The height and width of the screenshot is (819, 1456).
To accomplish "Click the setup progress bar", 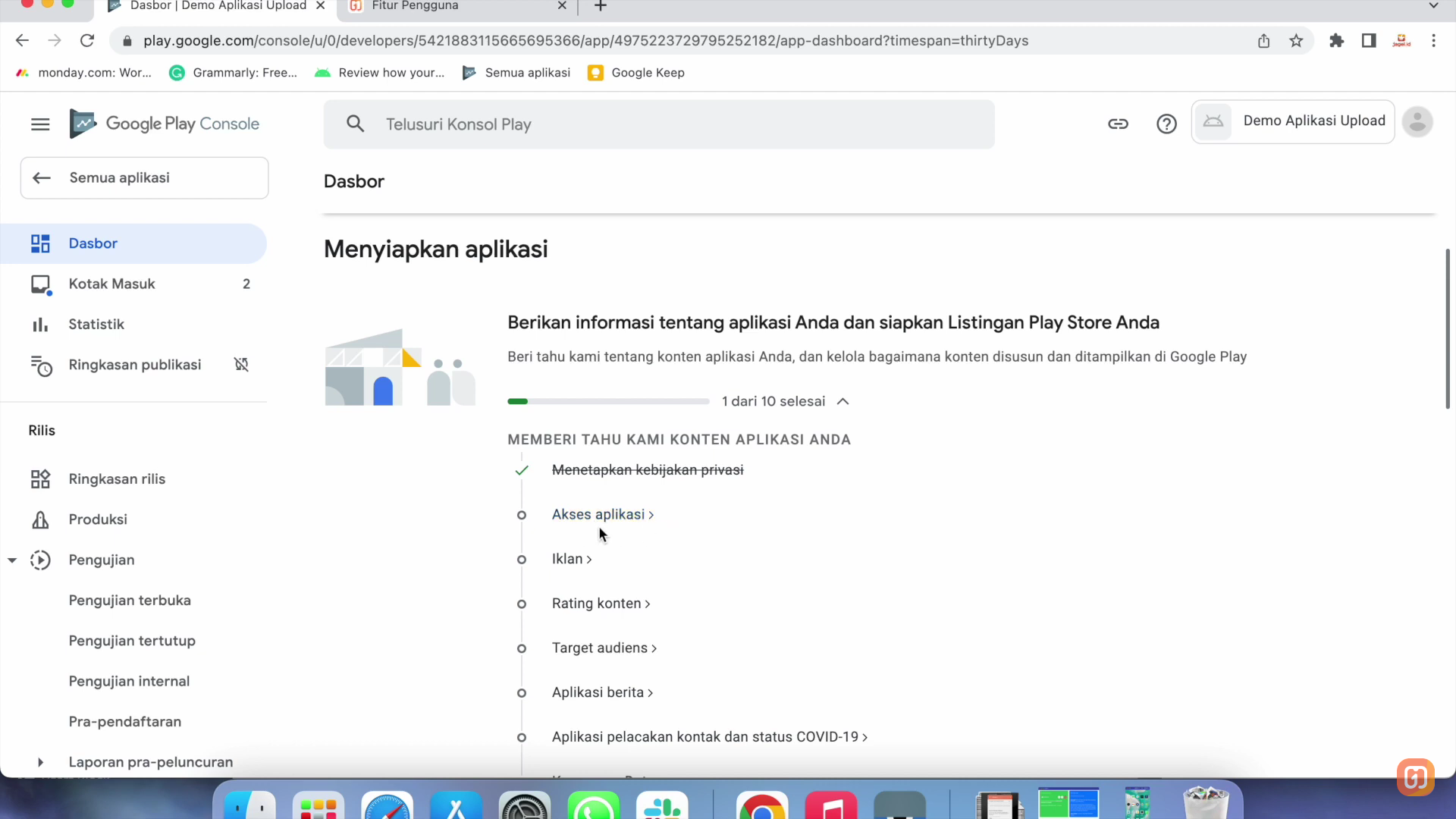I will [608, 401].
